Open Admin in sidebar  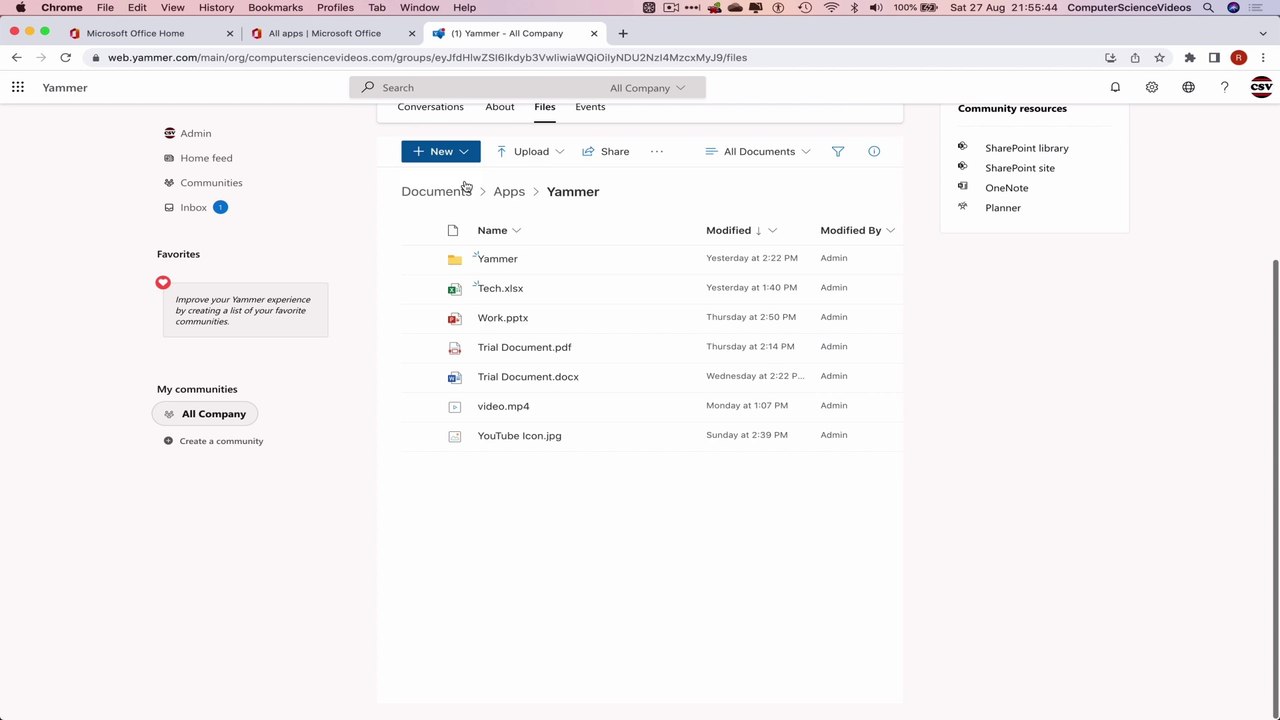pos(195,133)
